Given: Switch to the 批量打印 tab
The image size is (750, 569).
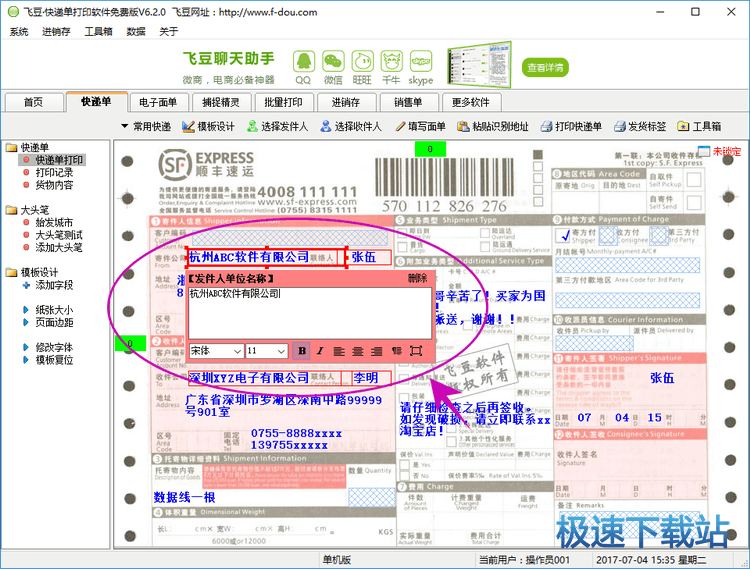Looking at the screenshot, I should (x=283, y=102).
